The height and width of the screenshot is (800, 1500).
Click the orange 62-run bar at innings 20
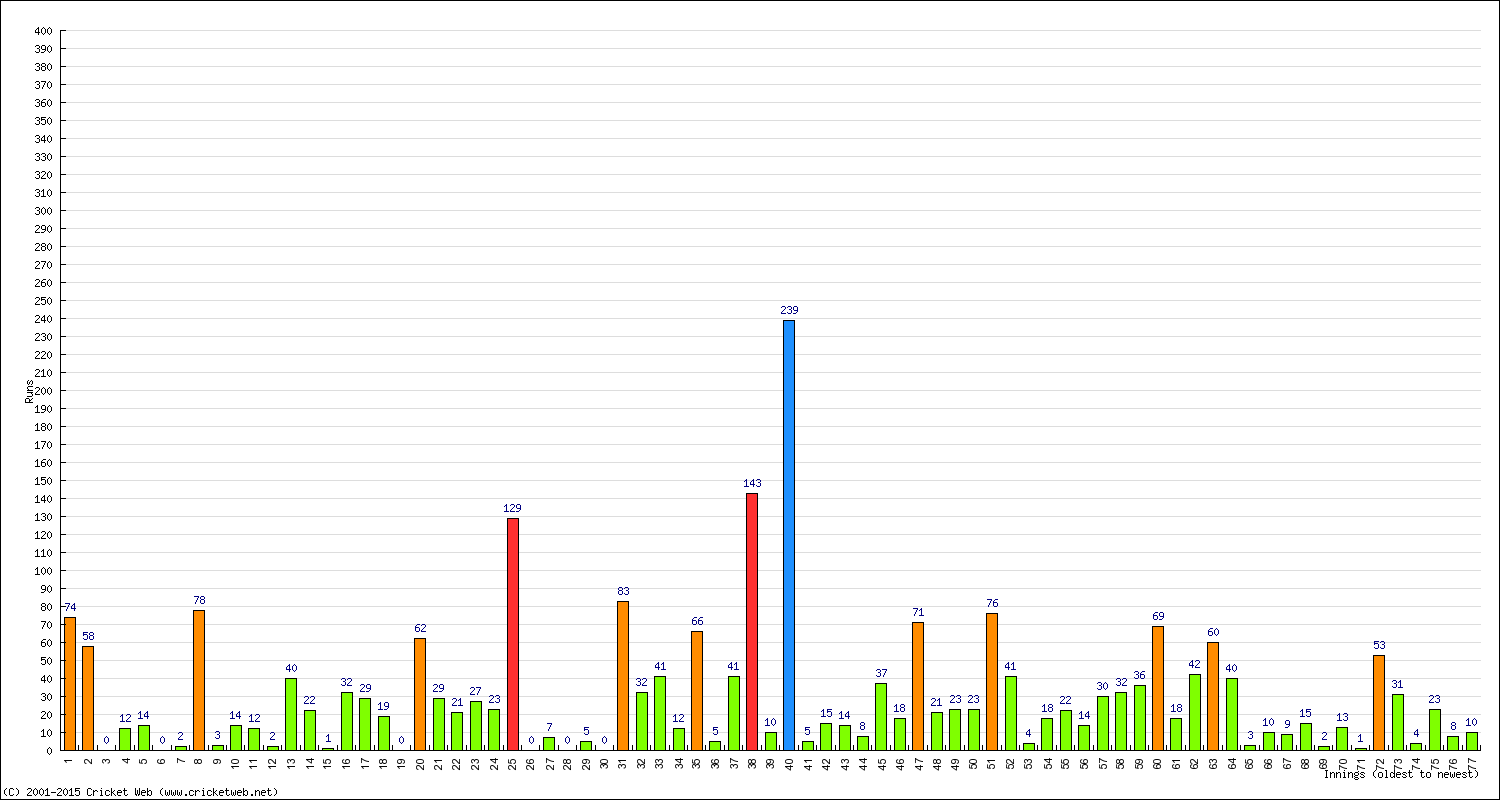(420, 694)
